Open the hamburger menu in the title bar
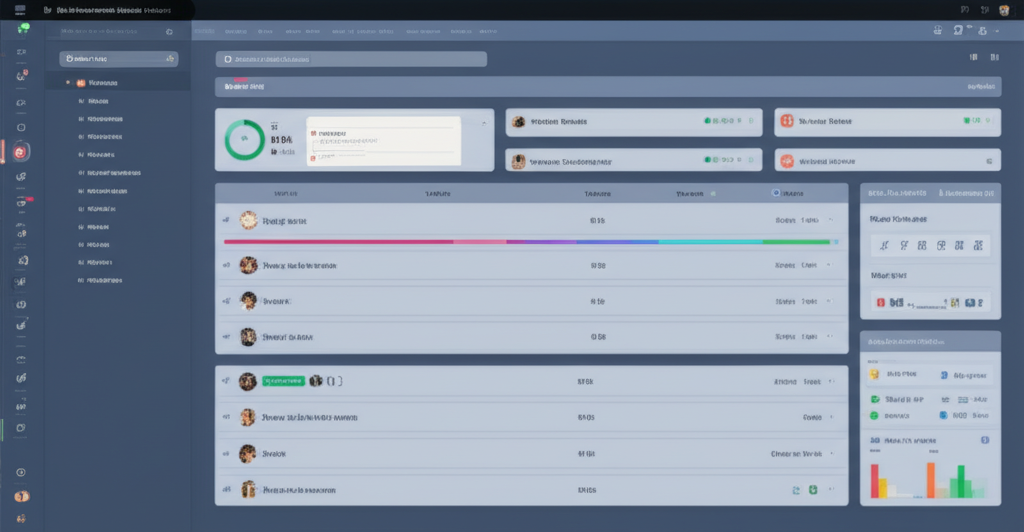 [20, 10]
